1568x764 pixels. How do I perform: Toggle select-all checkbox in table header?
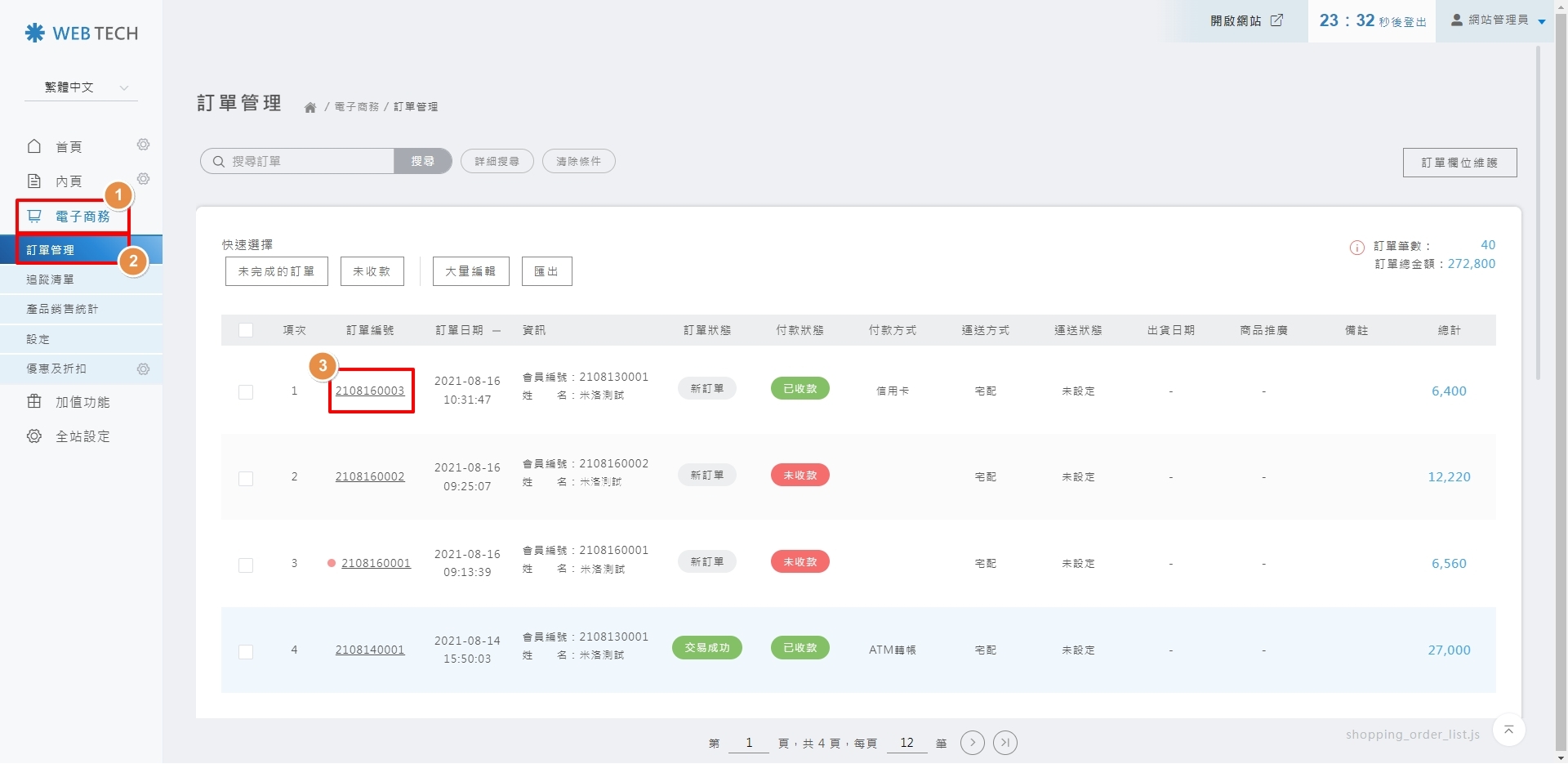coord(246,330)
